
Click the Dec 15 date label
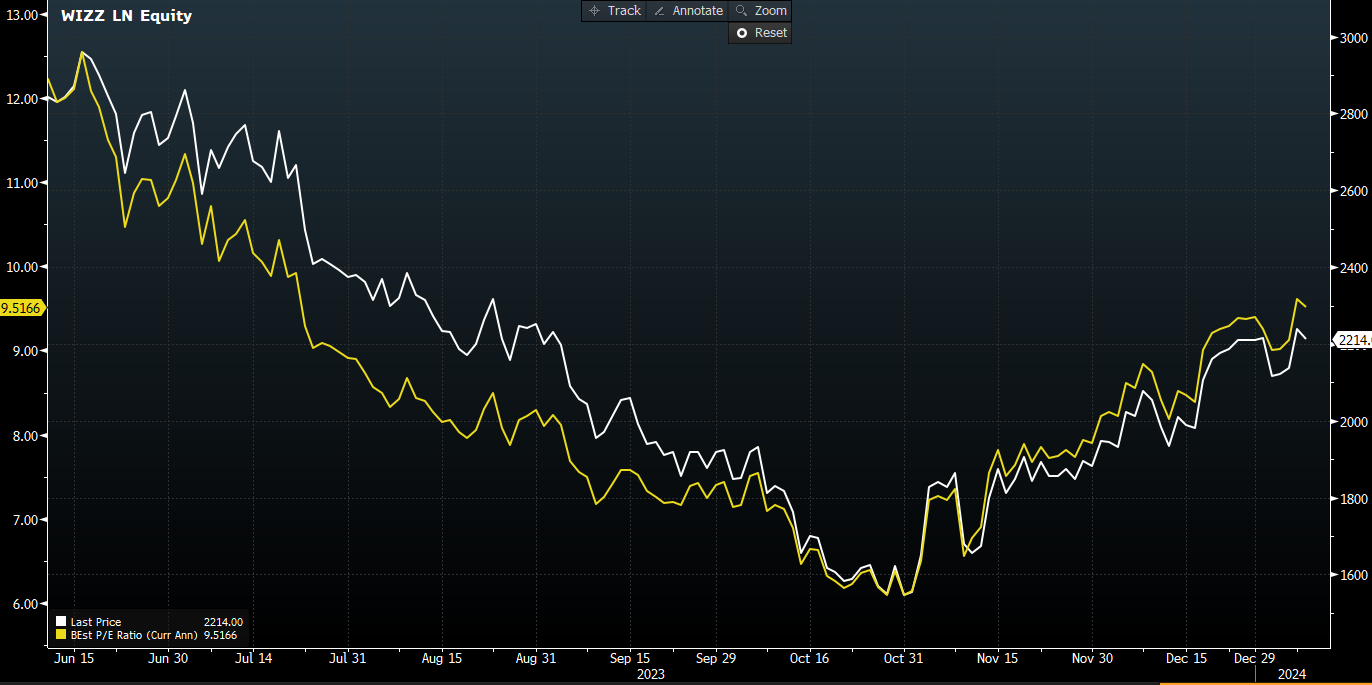(x=1186, y=659)
